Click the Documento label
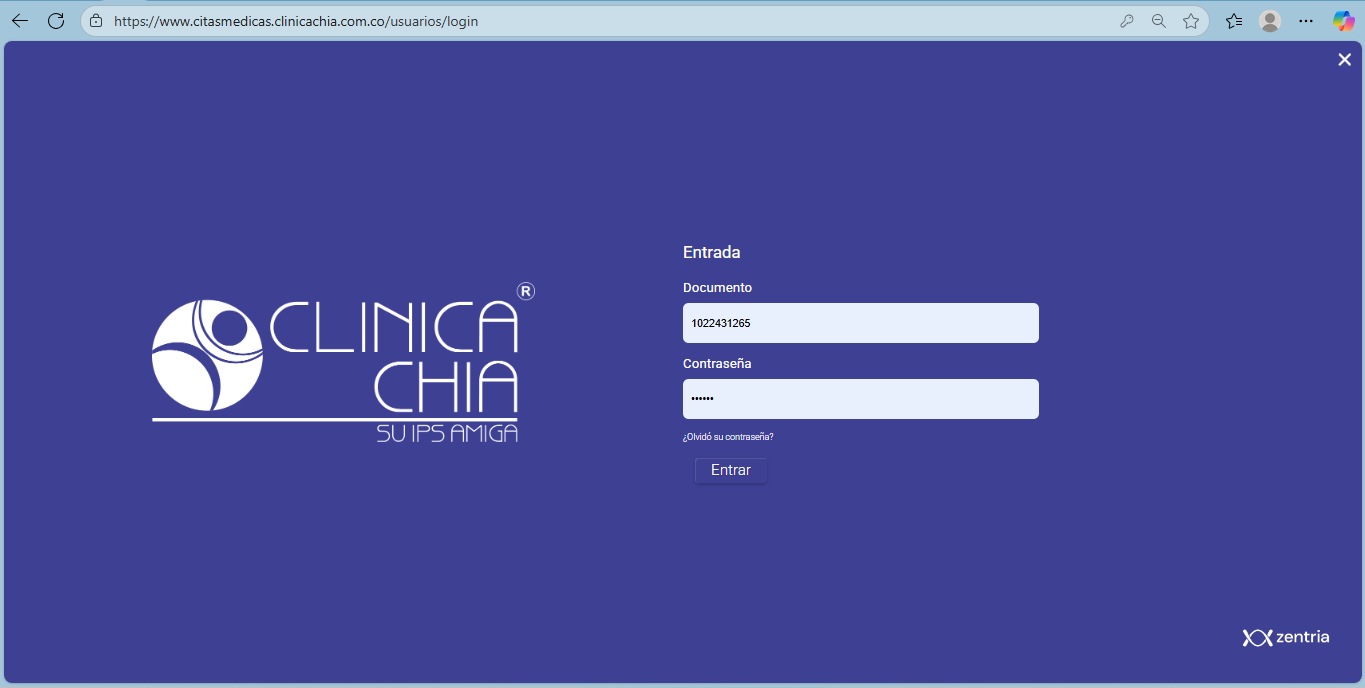The width and height of the screenshot is (1365, 688). pyautogui.click(x=717, y=288)
